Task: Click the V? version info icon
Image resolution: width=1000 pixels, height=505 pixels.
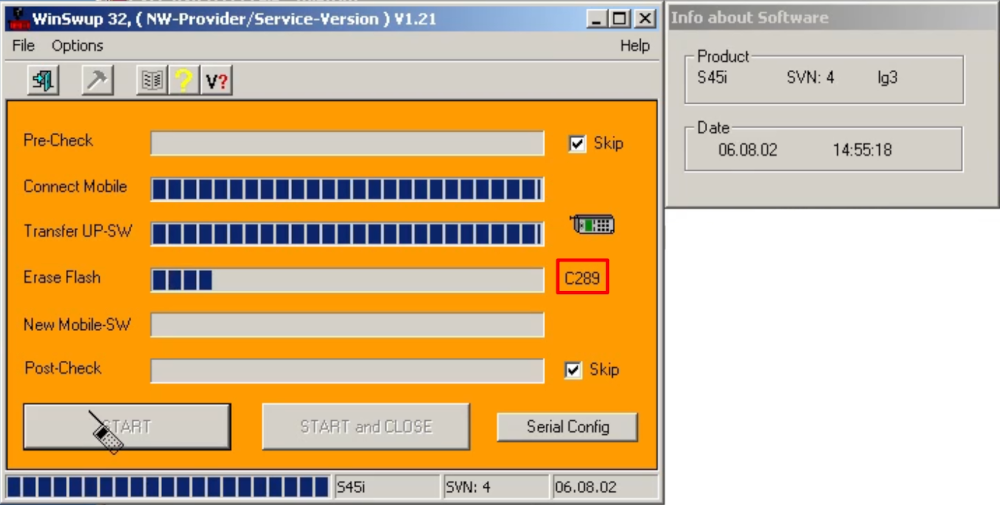Action: click(x=216, y=80)
